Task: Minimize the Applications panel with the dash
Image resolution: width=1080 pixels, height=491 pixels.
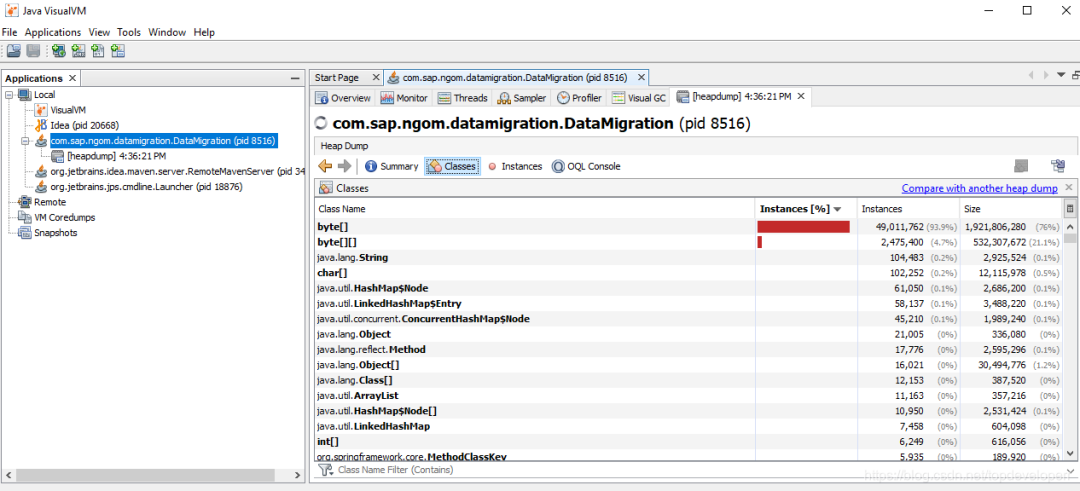Action: coord(295,79)
